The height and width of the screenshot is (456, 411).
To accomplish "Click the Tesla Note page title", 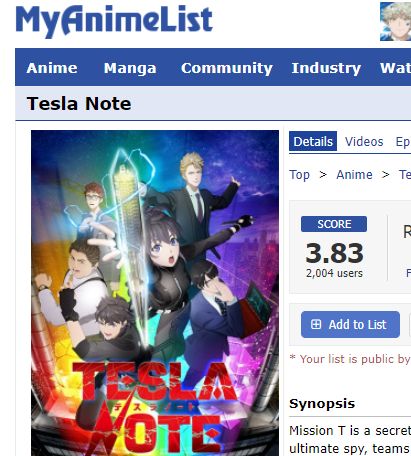I will pos(79,103).
